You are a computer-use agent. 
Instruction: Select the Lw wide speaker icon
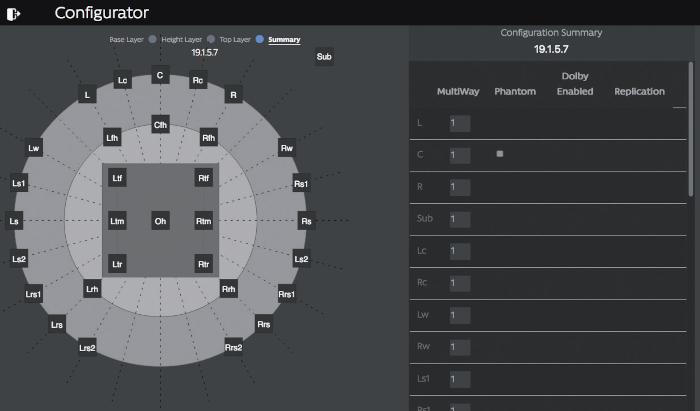click(34, 148)
